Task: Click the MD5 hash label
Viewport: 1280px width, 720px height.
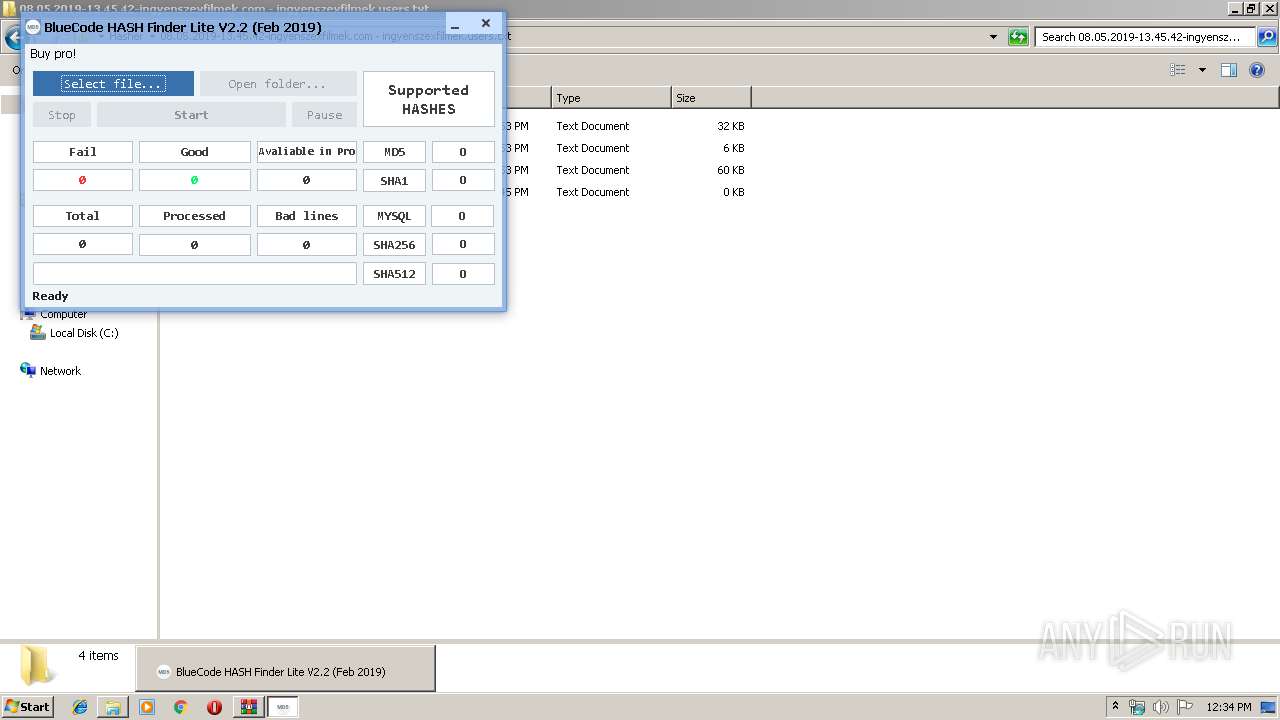Action: (394, 152)
